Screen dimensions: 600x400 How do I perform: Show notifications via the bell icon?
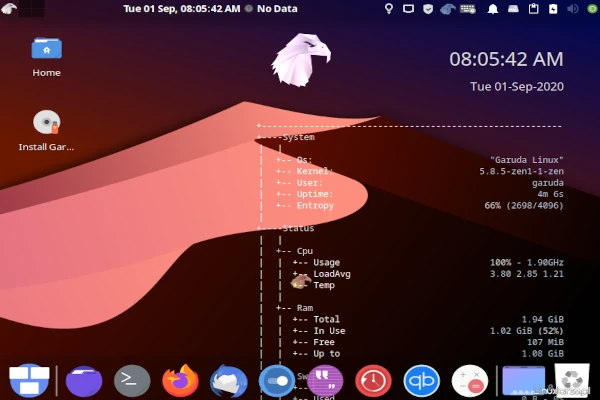(493, 8)
